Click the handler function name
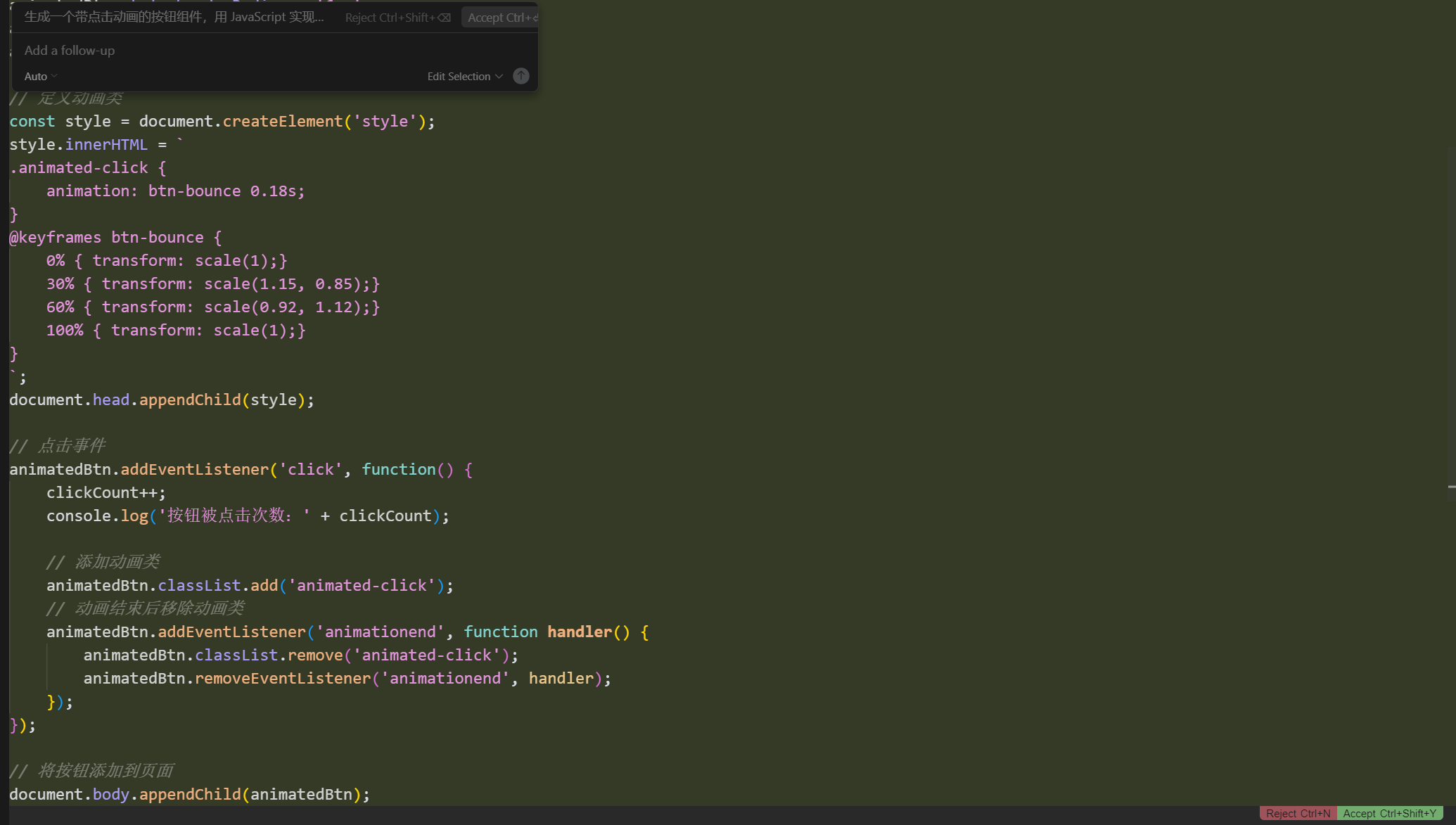The width and height of the screenshot is (1456, 825). tap(579, 632)
